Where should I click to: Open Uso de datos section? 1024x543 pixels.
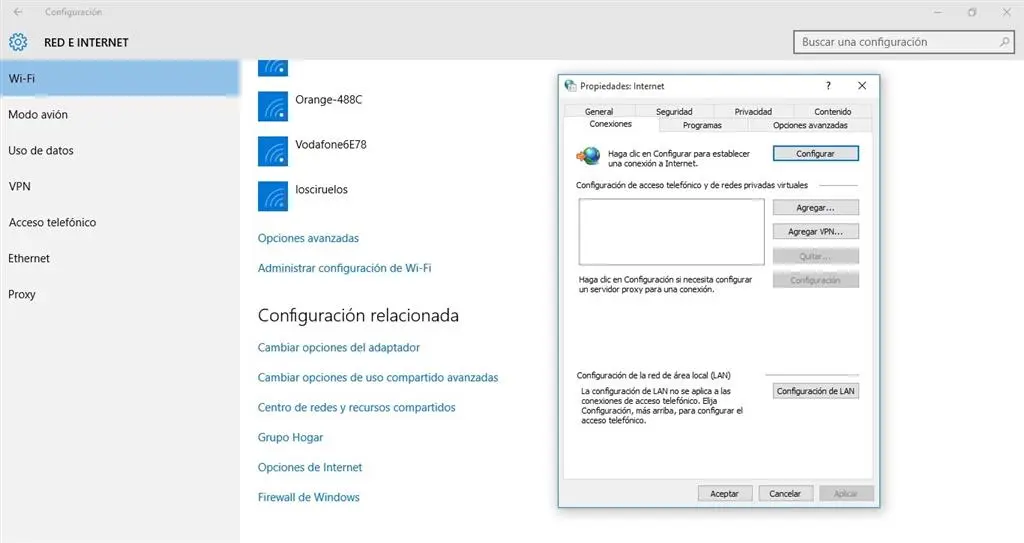coord(120,150)
